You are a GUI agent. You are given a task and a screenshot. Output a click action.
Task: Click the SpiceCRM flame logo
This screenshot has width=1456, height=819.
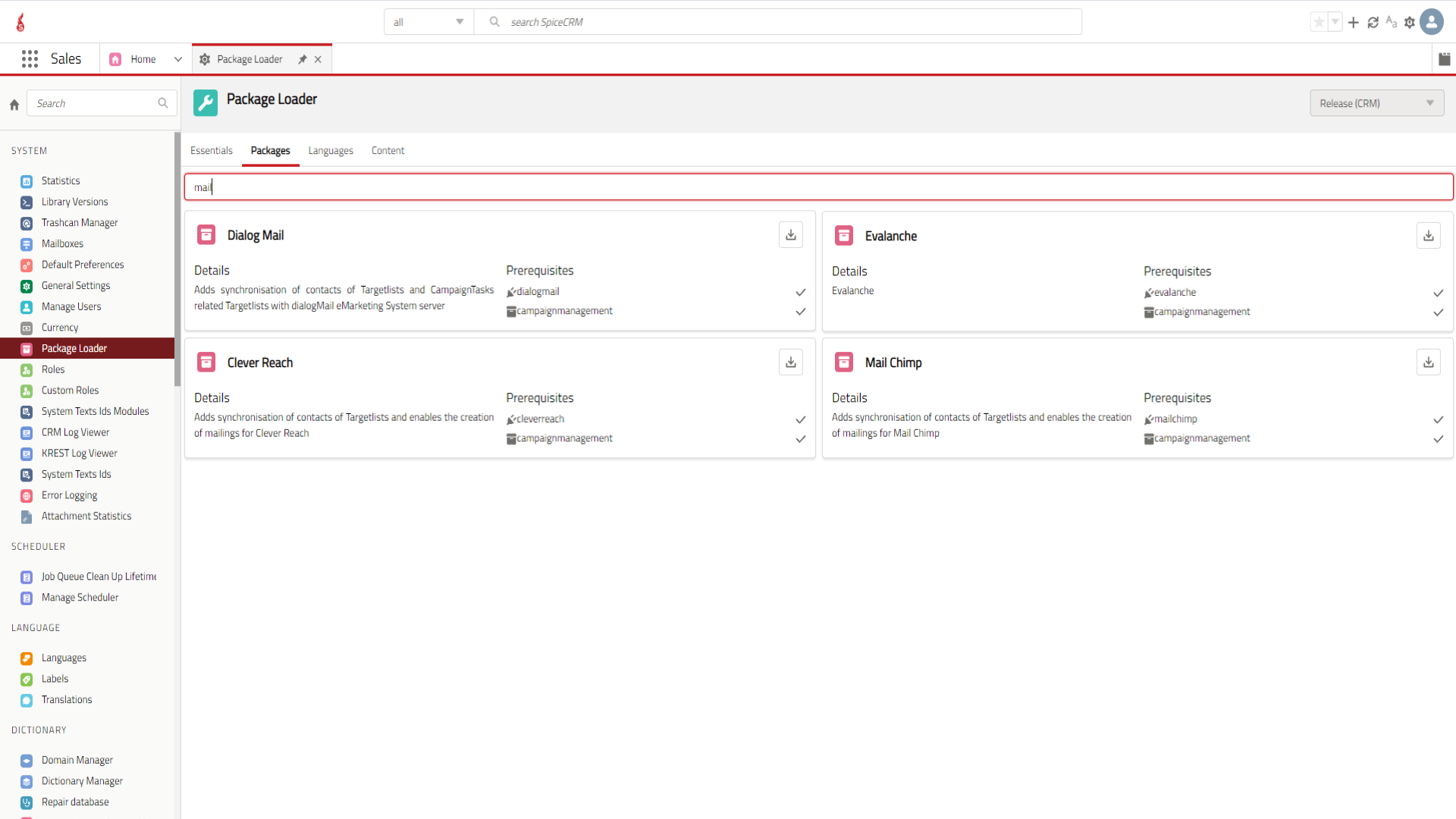pos(20,22)
